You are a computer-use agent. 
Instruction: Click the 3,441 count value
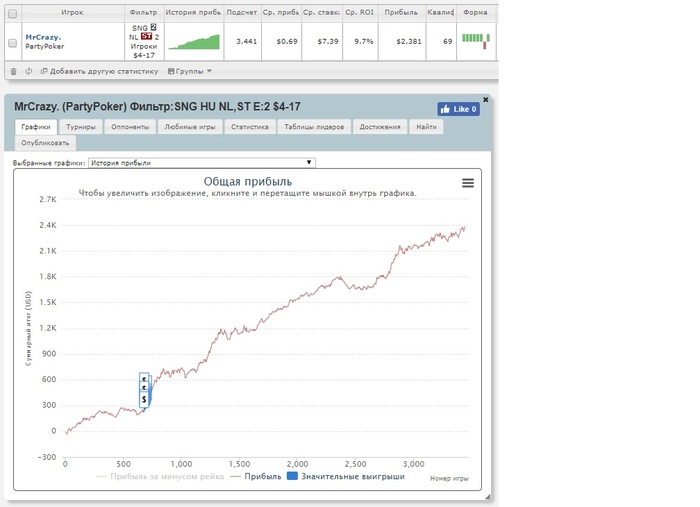pos(247,42)
